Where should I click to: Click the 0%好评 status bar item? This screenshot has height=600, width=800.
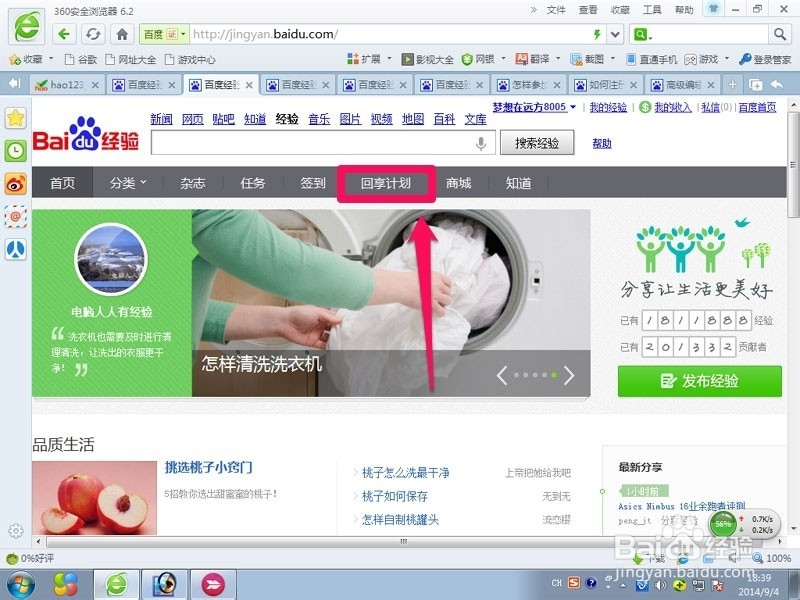tap(30, 558)
